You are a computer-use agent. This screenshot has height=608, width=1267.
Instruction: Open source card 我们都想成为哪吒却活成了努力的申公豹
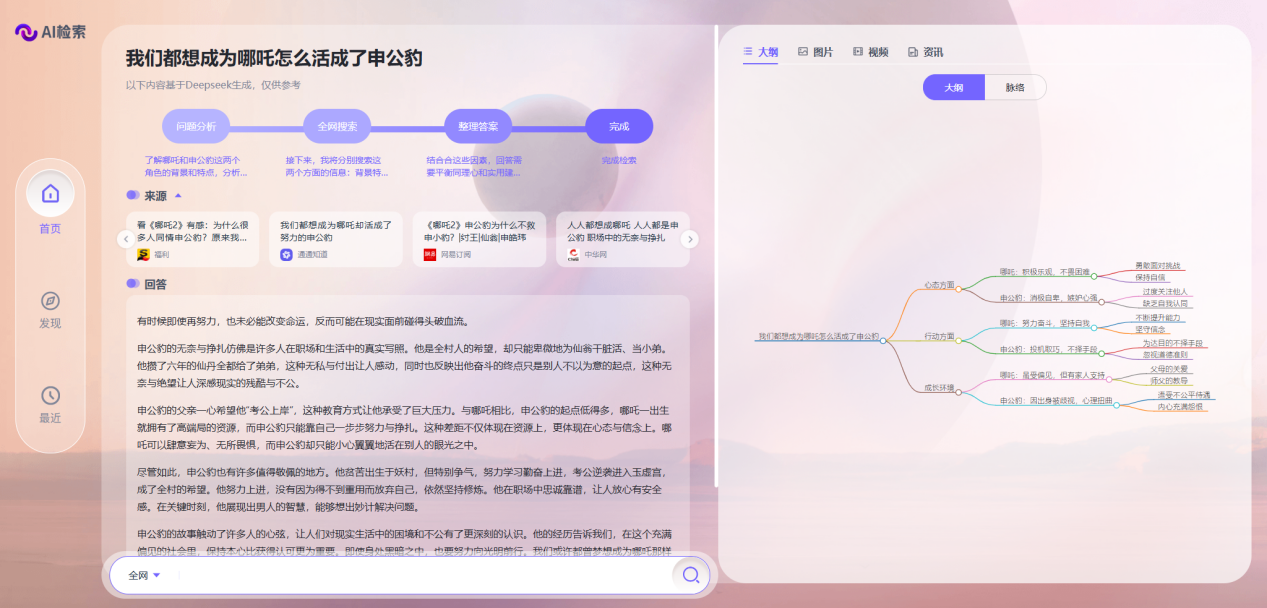point(336,239)
